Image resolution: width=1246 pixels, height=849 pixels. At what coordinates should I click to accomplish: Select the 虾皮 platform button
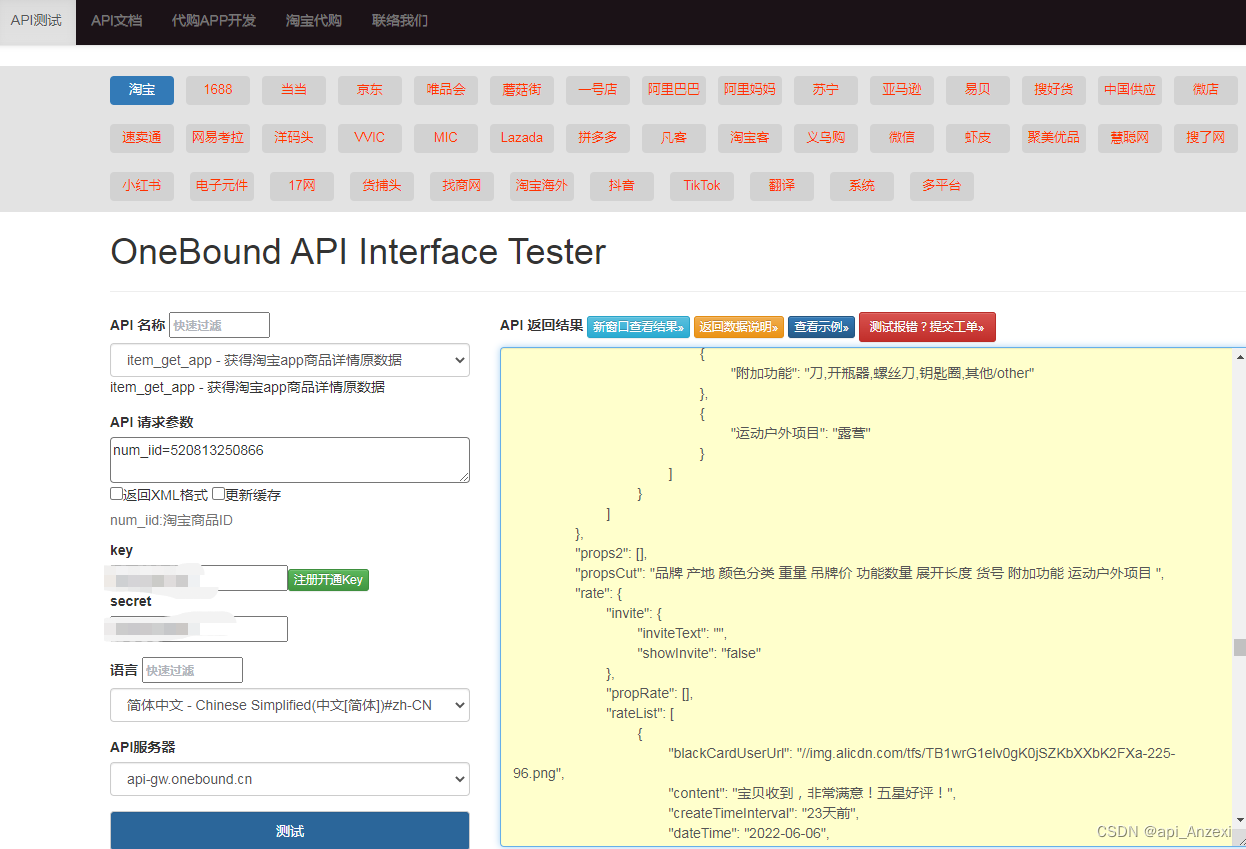(978, 138)
